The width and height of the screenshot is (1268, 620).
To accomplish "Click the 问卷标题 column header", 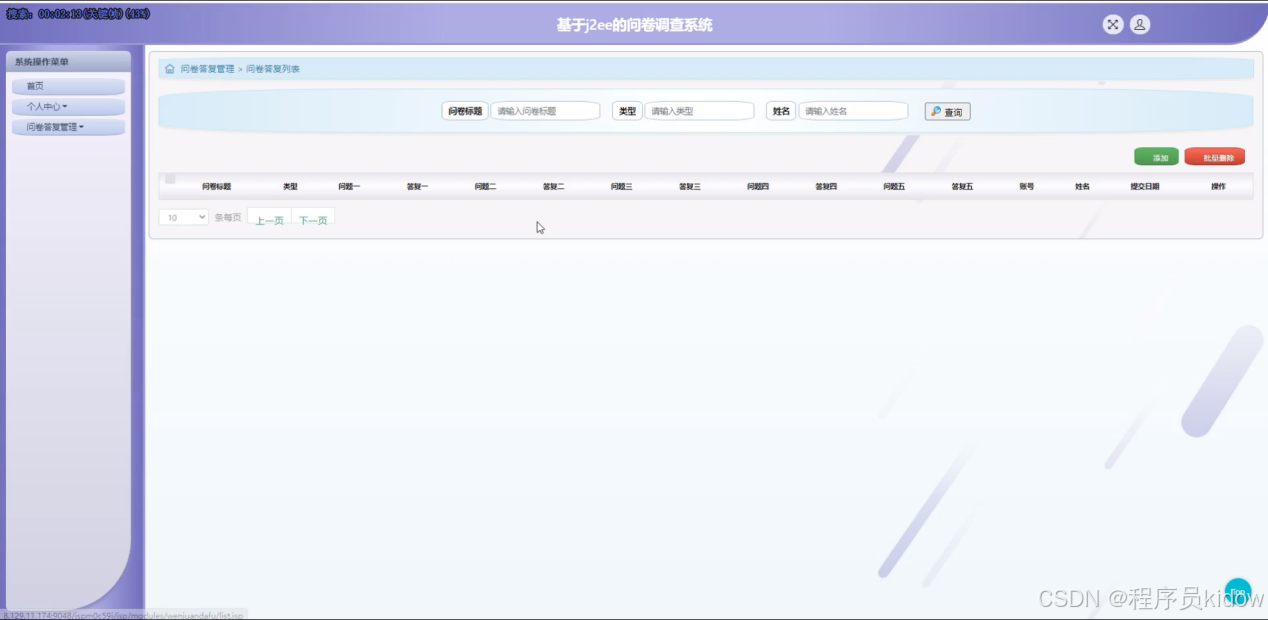I will pyautogui.click(x=216, y=187).
